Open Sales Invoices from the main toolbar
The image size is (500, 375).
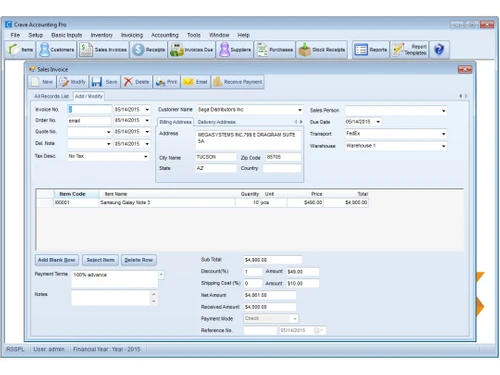pos(103,50)
